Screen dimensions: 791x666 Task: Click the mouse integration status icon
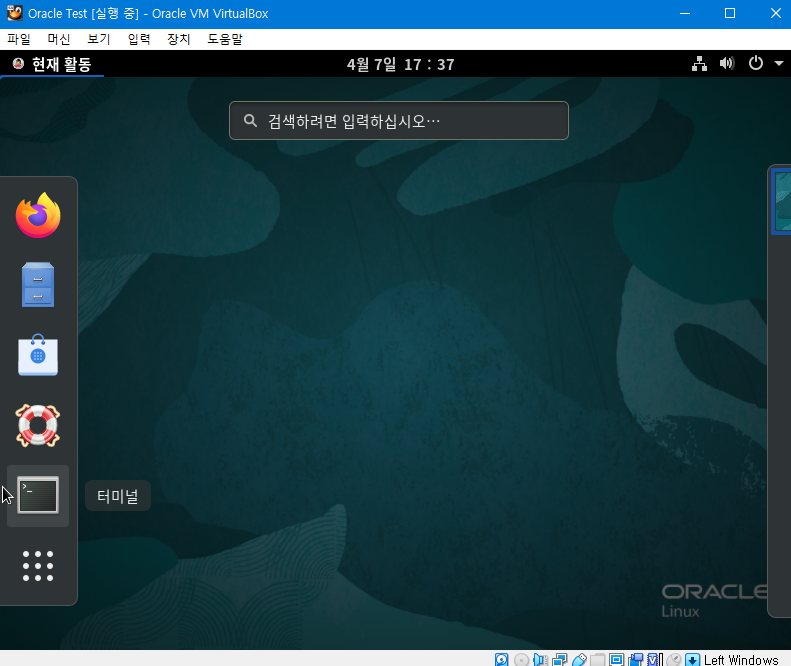pos(673,659)
